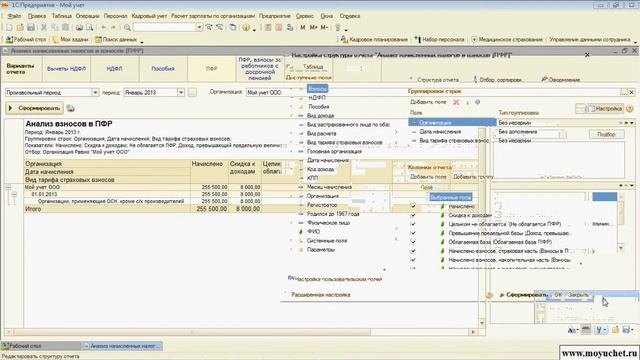640x360 pixels.
Task: Expand the Физическое лицо field node
Action: click(x=291, y=223)
